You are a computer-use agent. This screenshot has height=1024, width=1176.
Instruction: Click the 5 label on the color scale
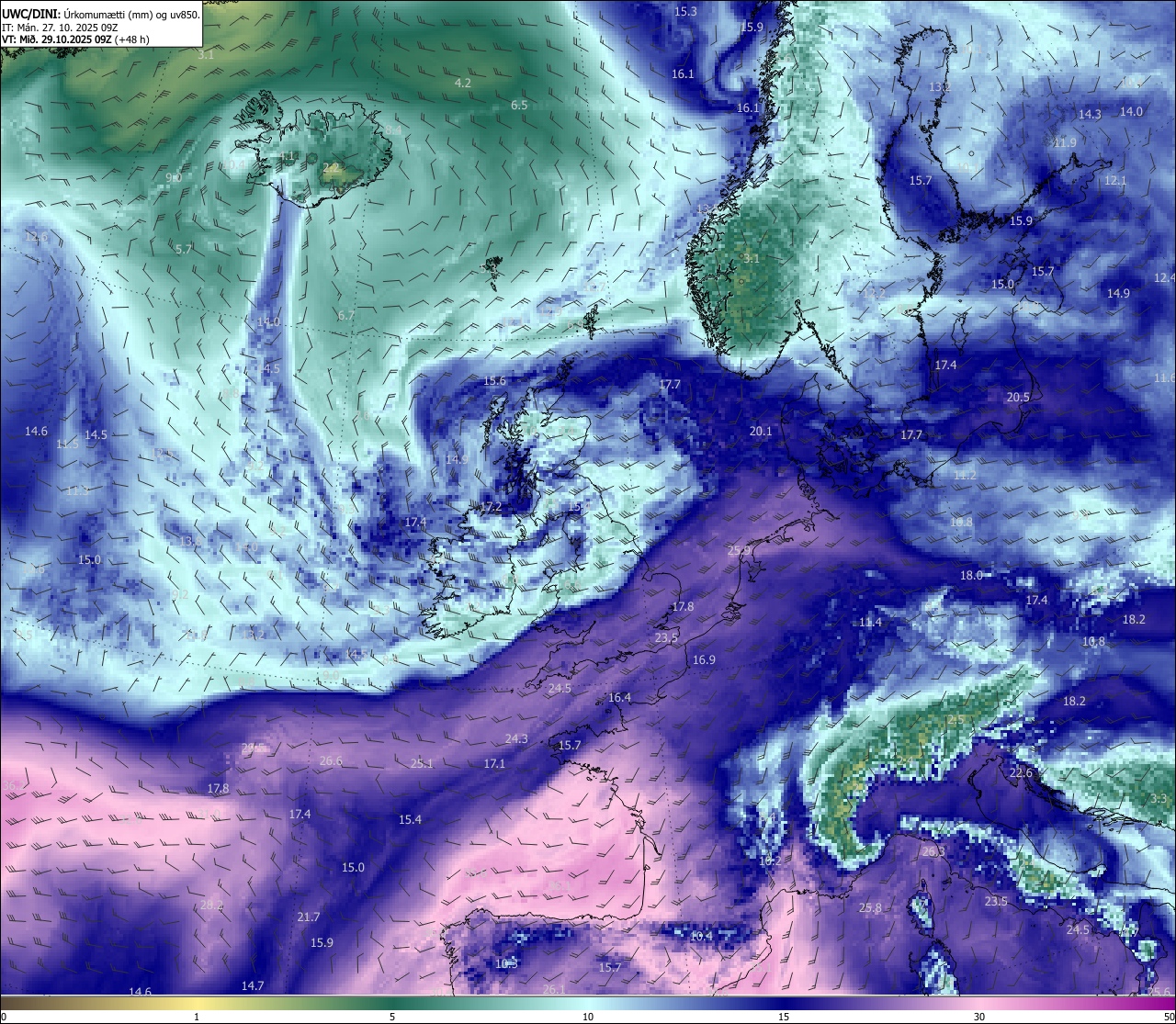pos(392,1017)
